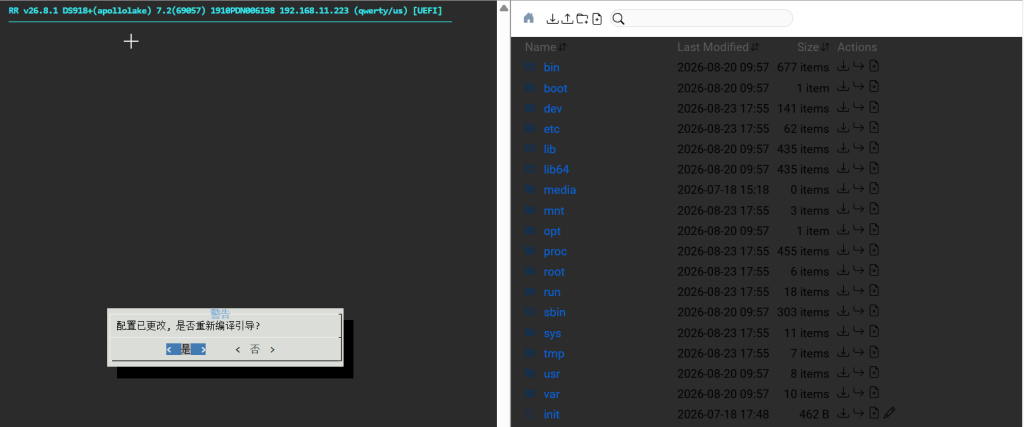1024x427 pixels.
Task: Sort files by Size column
Action: coord(813,47)
